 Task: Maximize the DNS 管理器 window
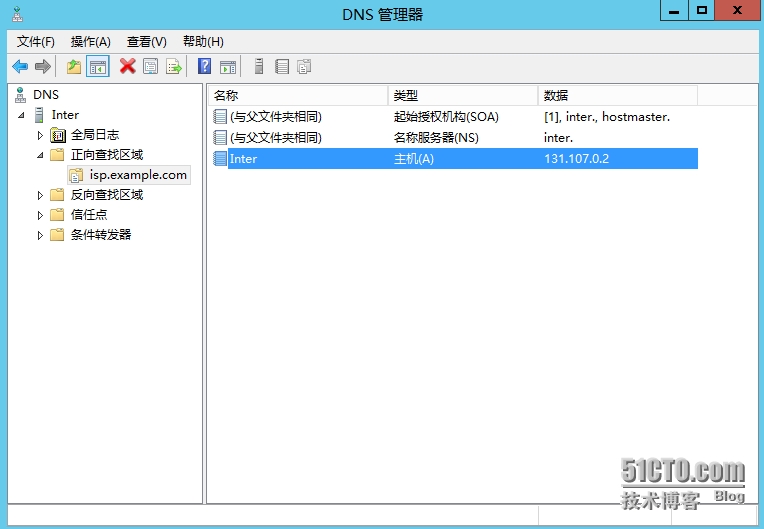(702, 10)
